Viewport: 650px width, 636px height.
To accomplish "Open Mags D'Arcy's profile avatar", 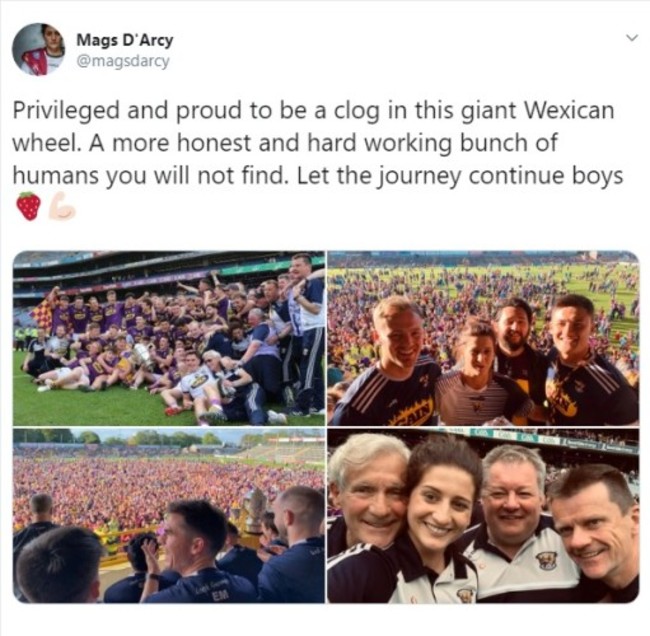I will coord(39,49).
